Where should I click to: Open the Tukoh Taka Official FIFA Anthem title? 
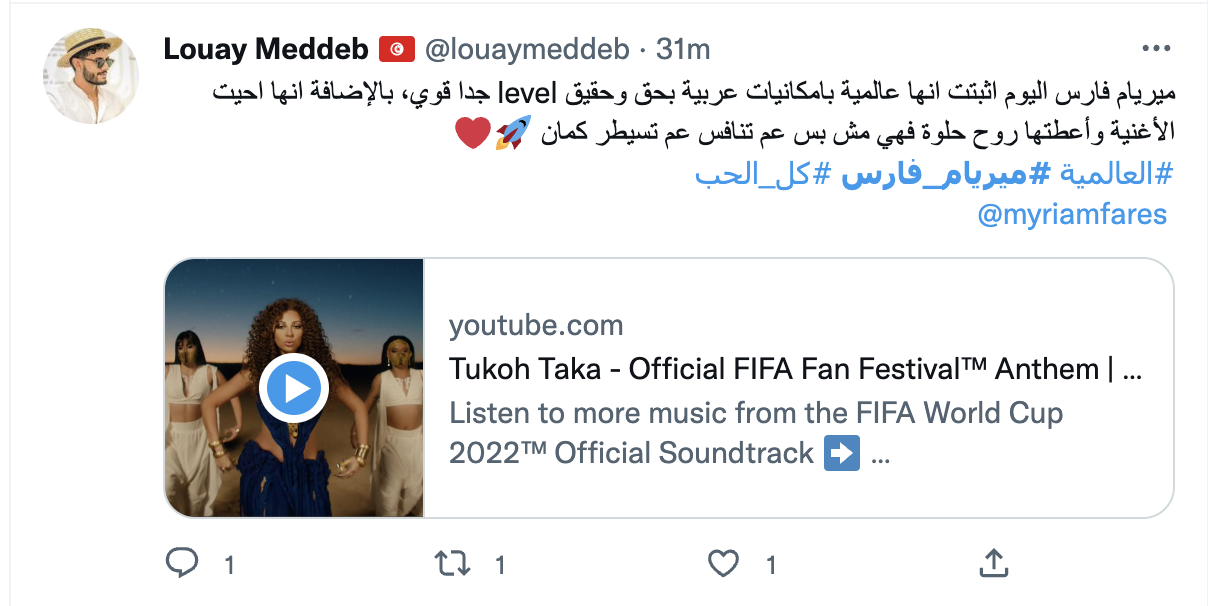pyautogui.click(x=795, y=369)
